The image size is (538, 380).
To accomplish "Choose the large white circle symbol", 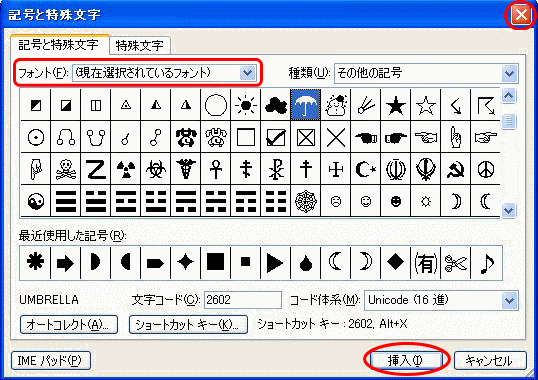I will pos(216,105).
